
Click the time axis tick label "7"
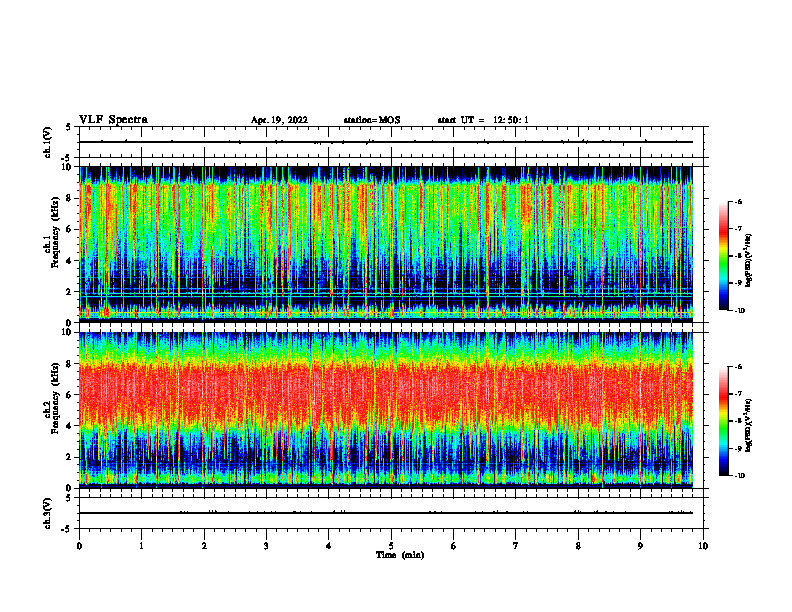tap(516, 546)
